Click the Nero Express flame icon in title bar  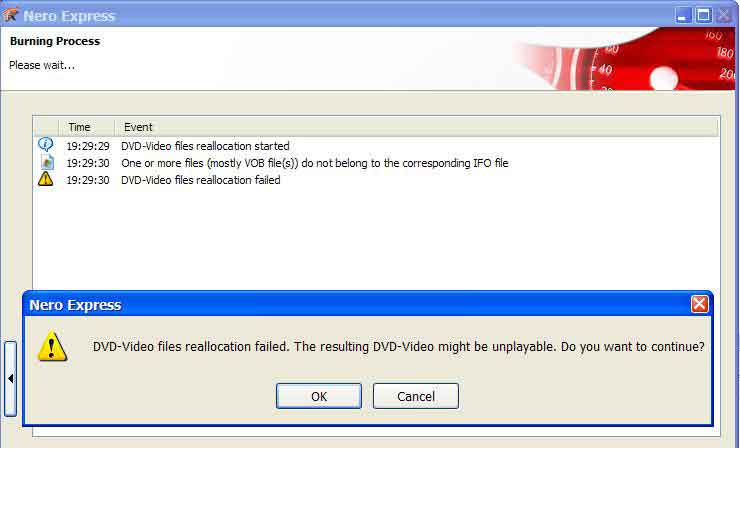(10, 15)
